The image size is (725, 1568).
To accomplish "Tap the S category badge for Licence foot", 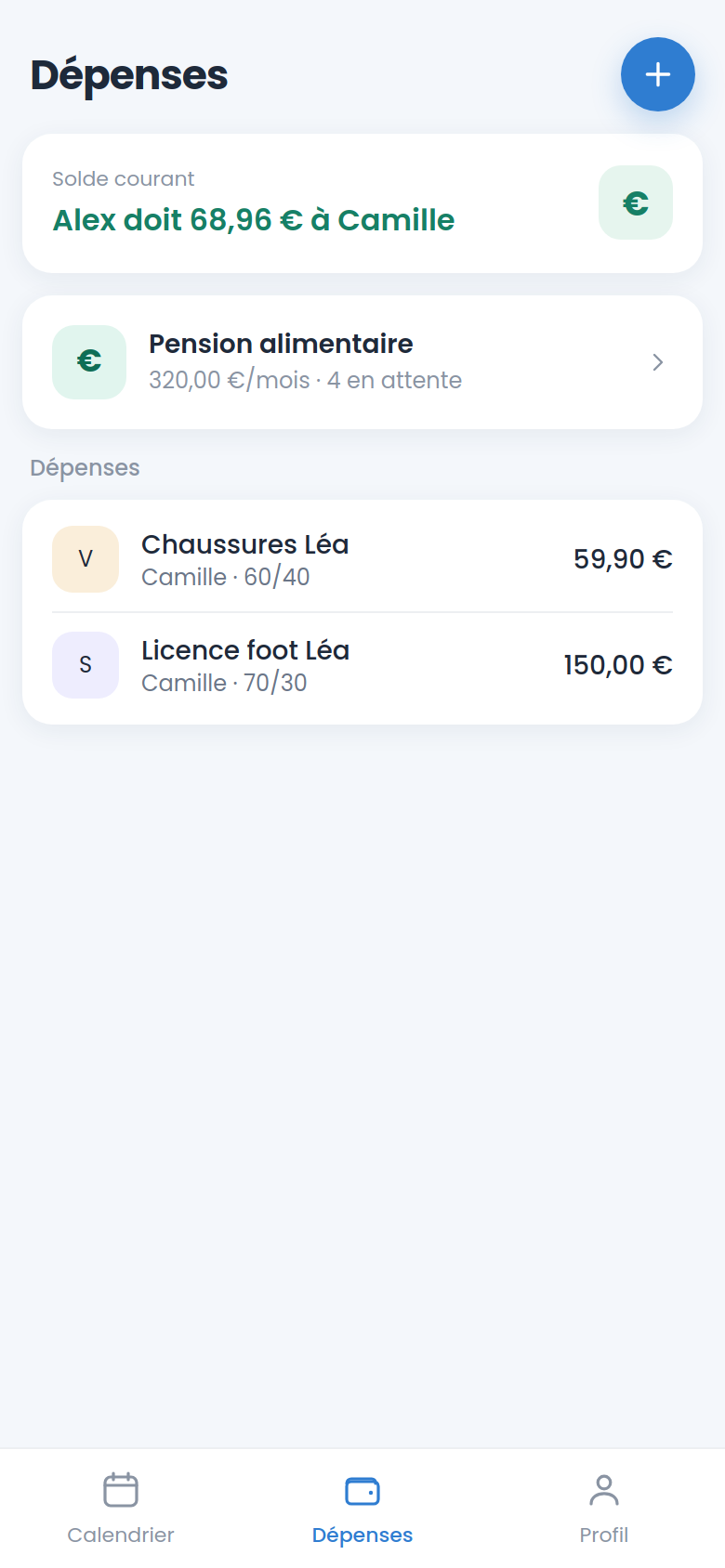I will point(86,665).
